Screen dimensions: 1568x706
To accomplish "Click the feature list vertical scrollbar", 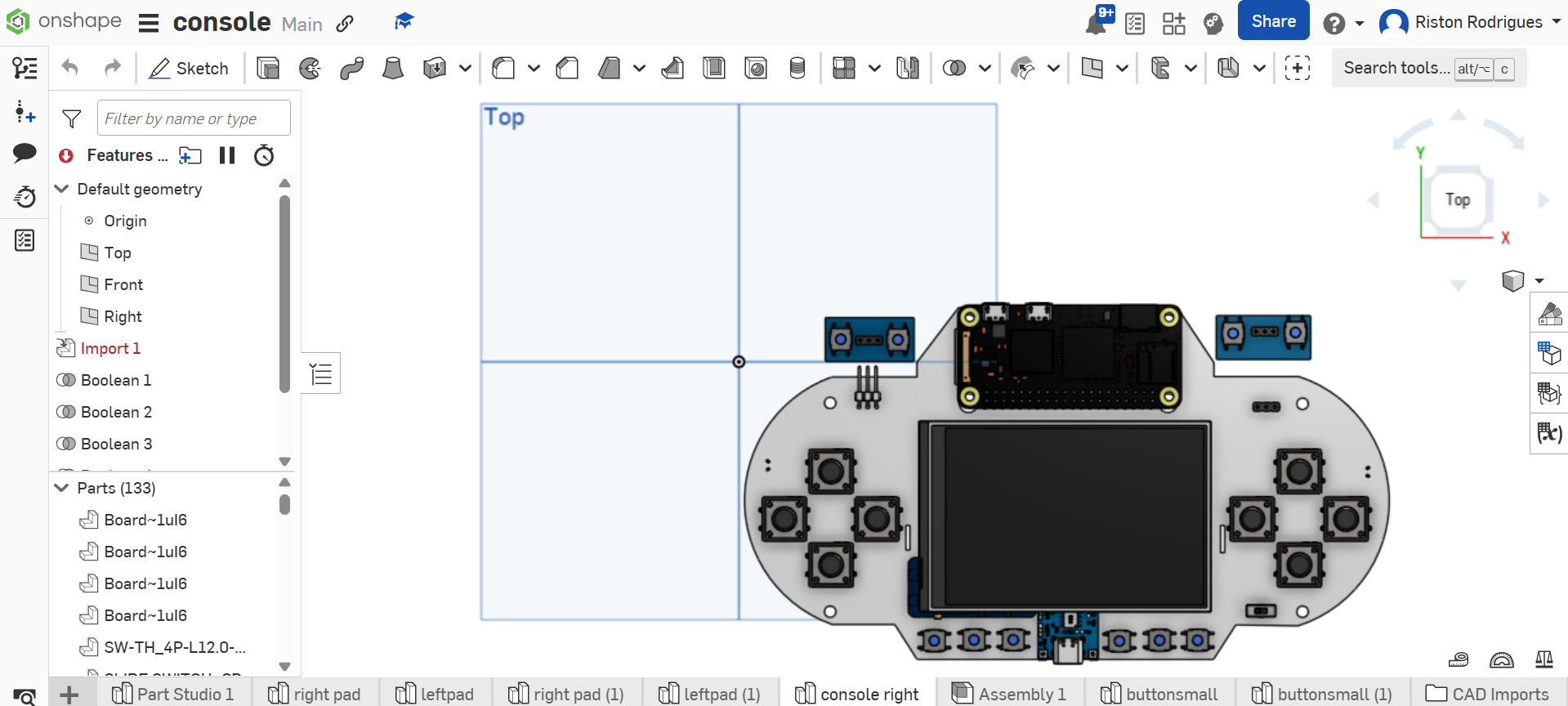I will (284, 294).
